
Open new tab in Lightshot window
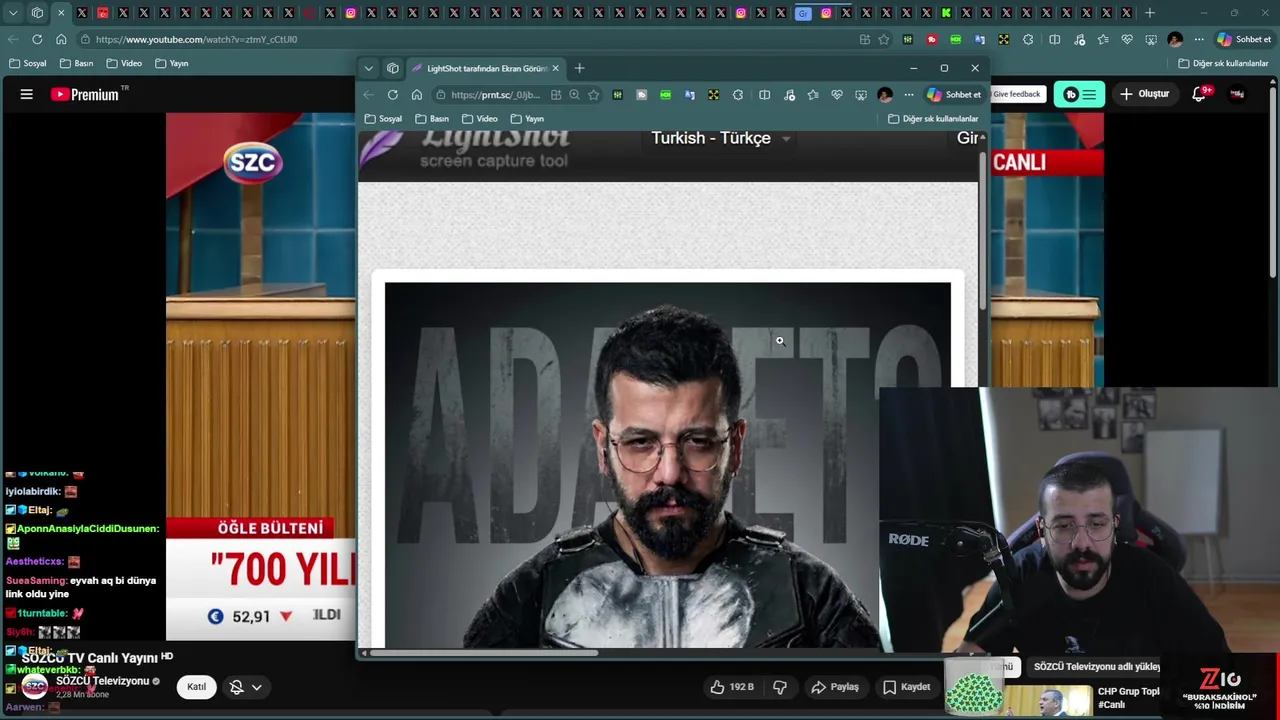pos(579,68)
